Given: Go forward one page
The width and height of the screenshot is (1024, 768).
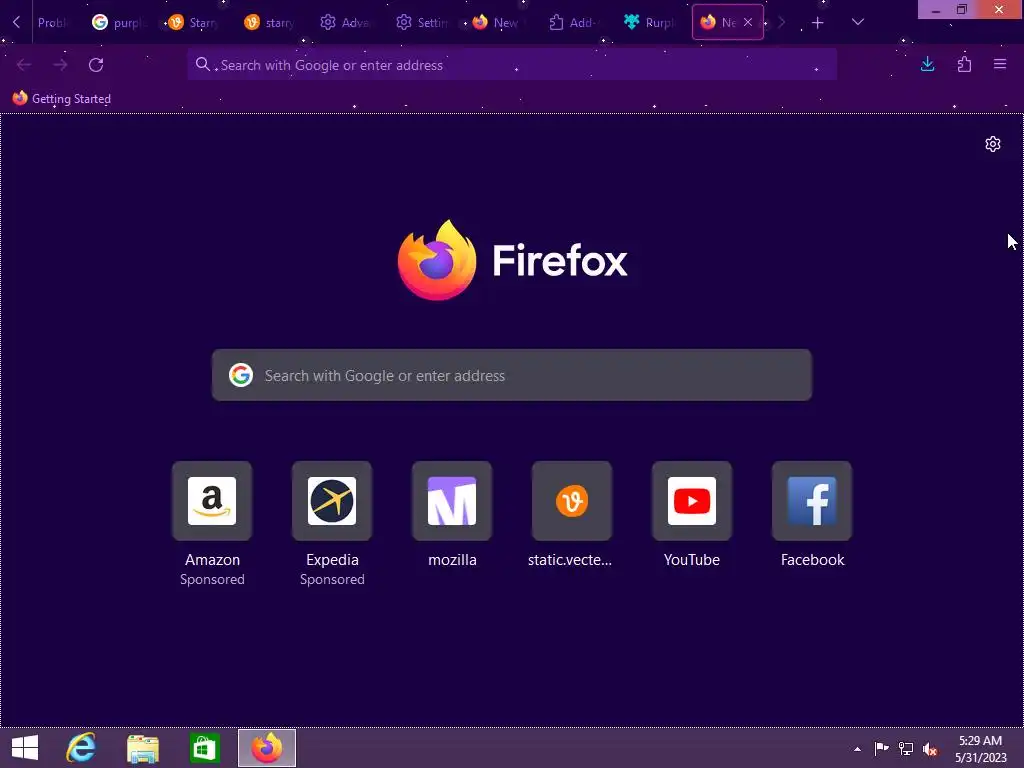Looking at the screenshot, I should [x=60, y=65].
